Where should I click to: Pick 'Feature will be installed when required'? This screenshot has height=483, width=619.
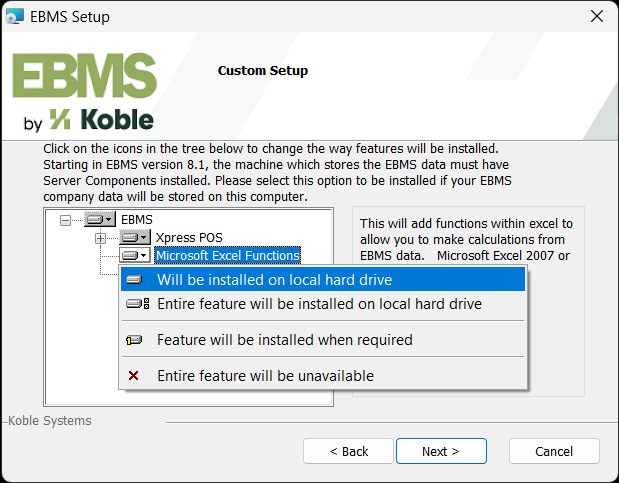pyautogui.click(x=284, y=340)
